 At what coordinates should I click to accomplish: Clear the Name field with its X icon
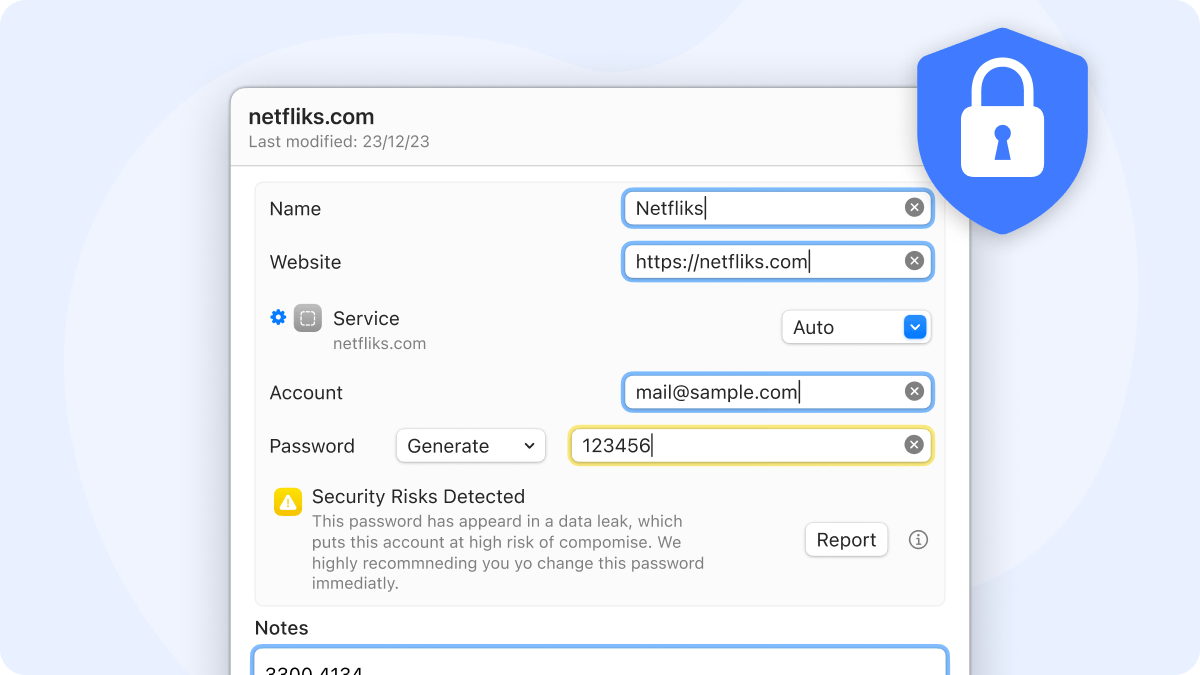tap(914, 208)
